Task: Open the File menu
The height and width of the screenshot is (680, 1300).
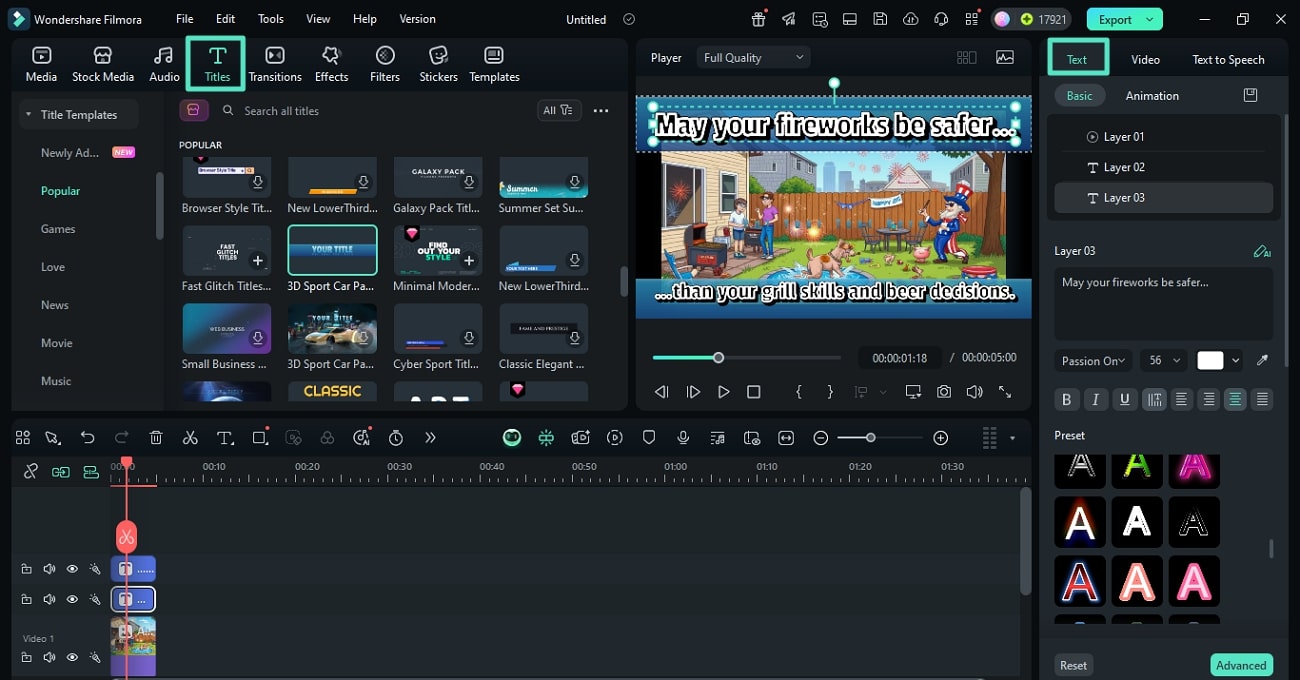Action: click(x=185, y=19)
